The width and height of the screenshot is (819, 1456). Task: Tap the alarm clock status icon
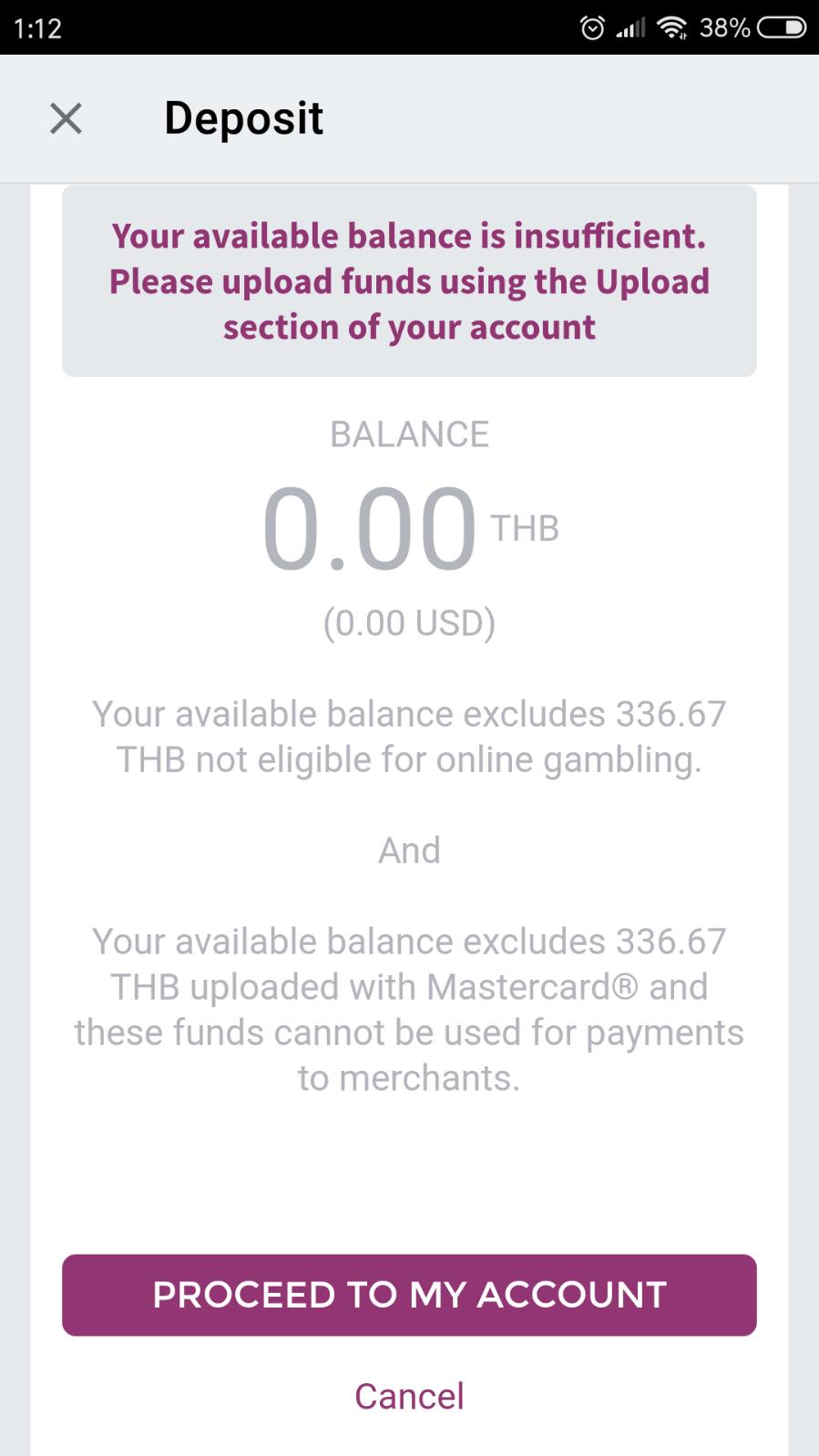(x=592, y=28)
